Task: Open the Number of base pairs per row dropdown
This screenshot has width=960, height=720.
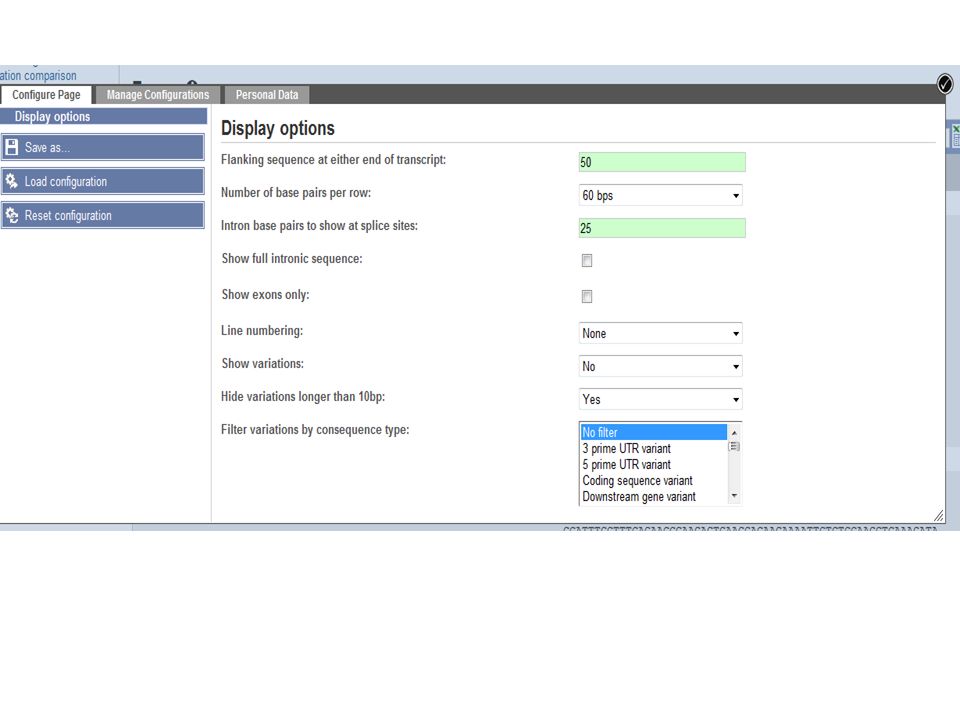Action: coord(661,195)
